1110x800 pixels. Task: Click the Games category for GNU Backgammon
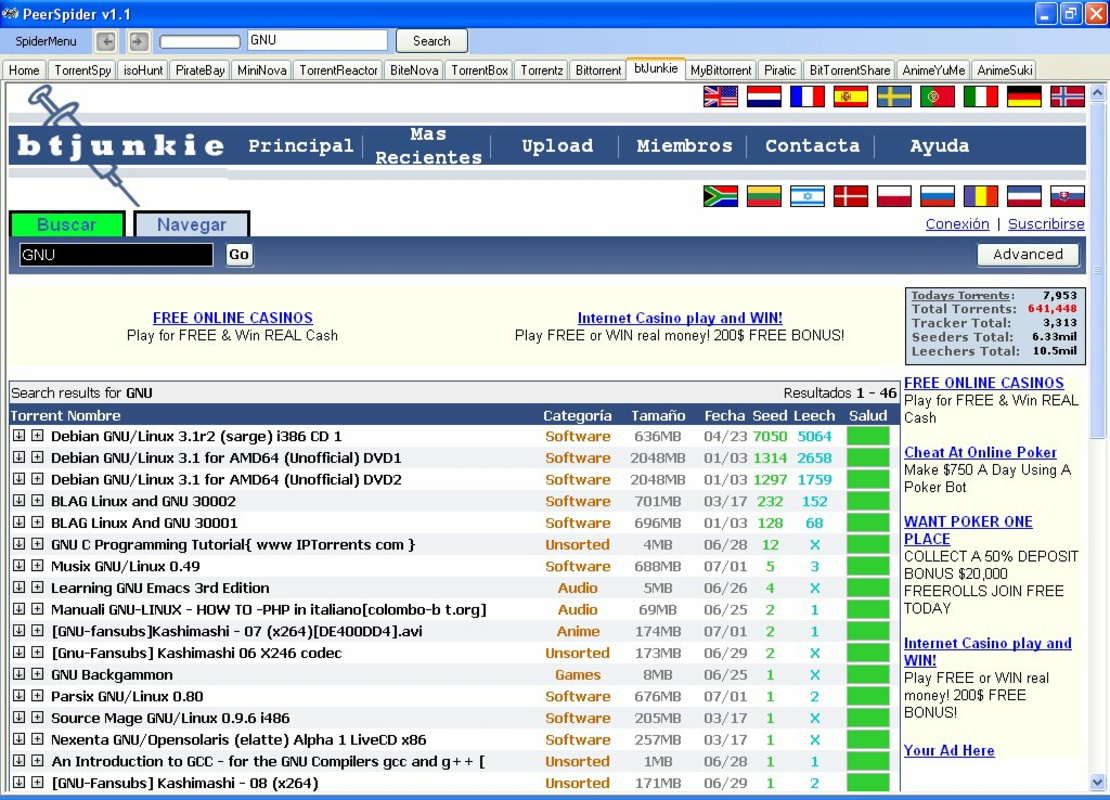point(578,675)
